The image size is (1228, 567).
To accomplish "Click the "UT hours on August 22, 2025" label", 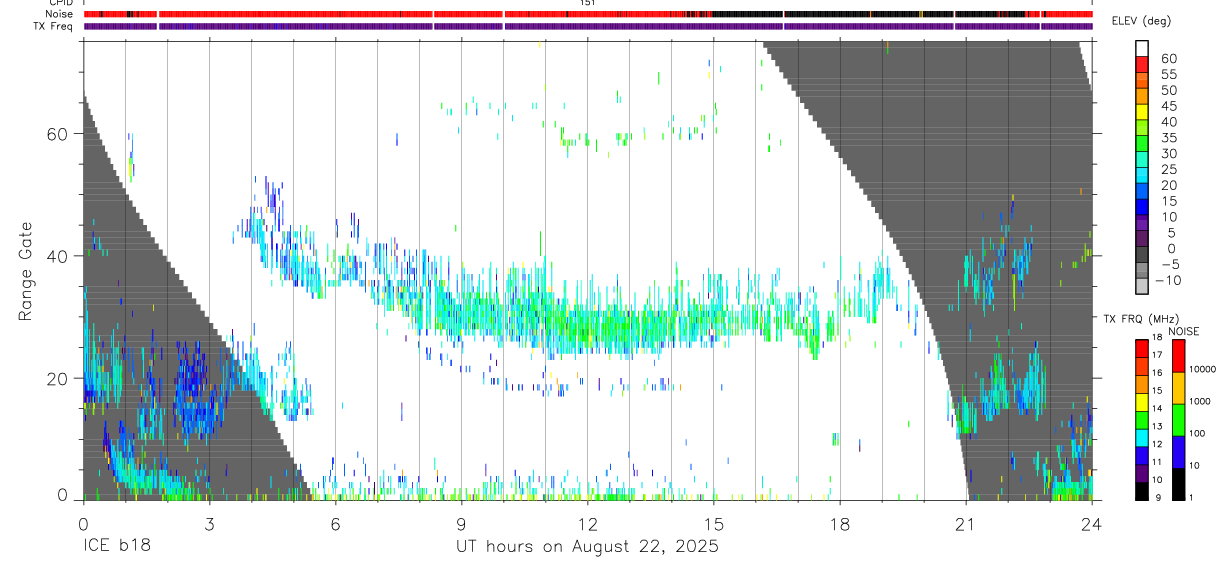I will [588, 547].
